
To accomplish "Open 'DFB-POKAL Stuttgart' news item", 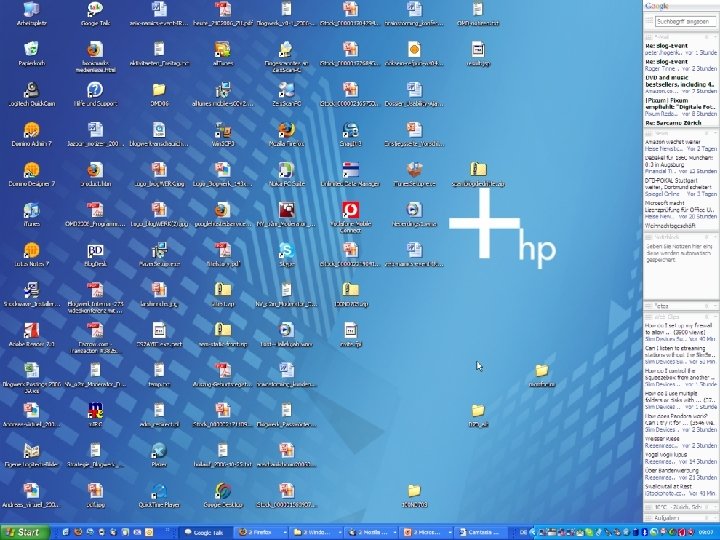I will click(x=681, y=187).
